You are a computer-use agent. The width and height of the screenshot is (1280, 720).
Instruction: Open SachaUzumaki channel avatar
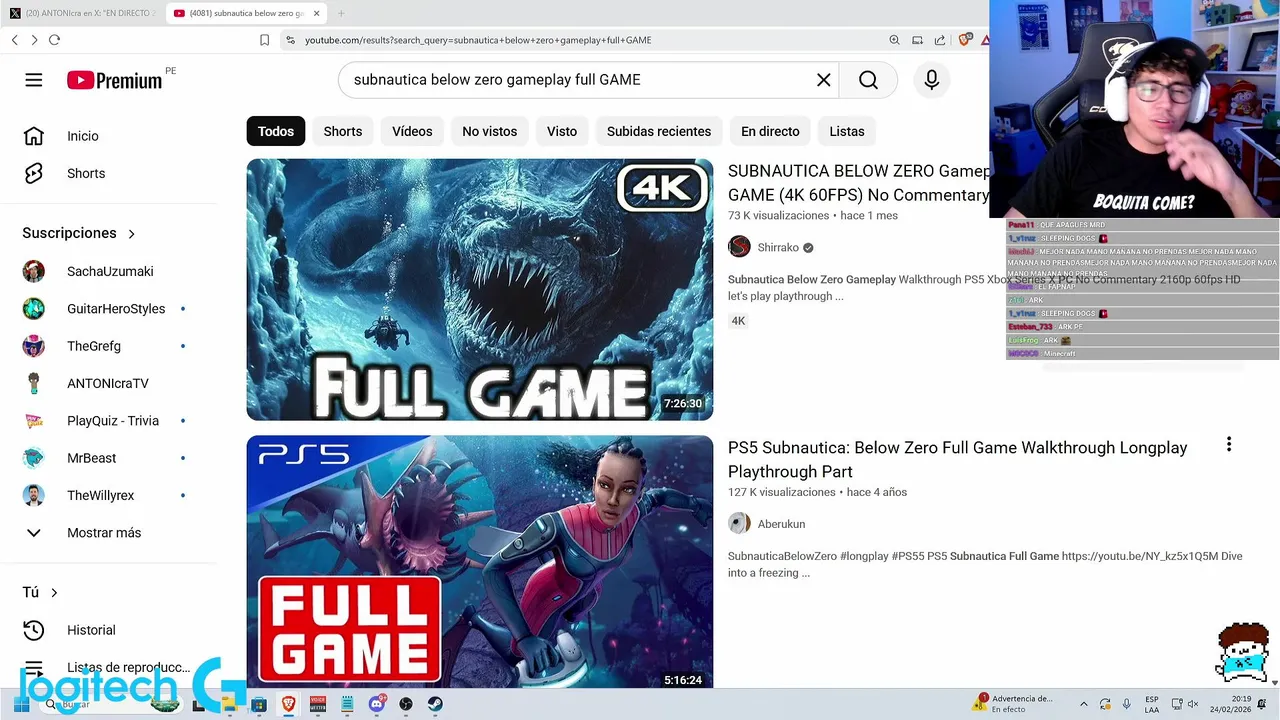(x=34, y=271)
